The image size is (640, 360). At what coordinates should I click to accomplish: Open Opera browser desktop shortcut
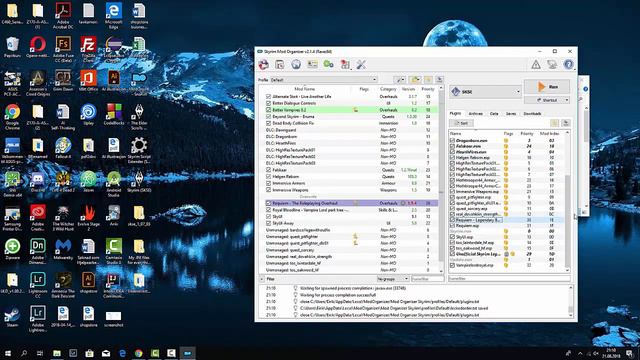coord(38,47)
